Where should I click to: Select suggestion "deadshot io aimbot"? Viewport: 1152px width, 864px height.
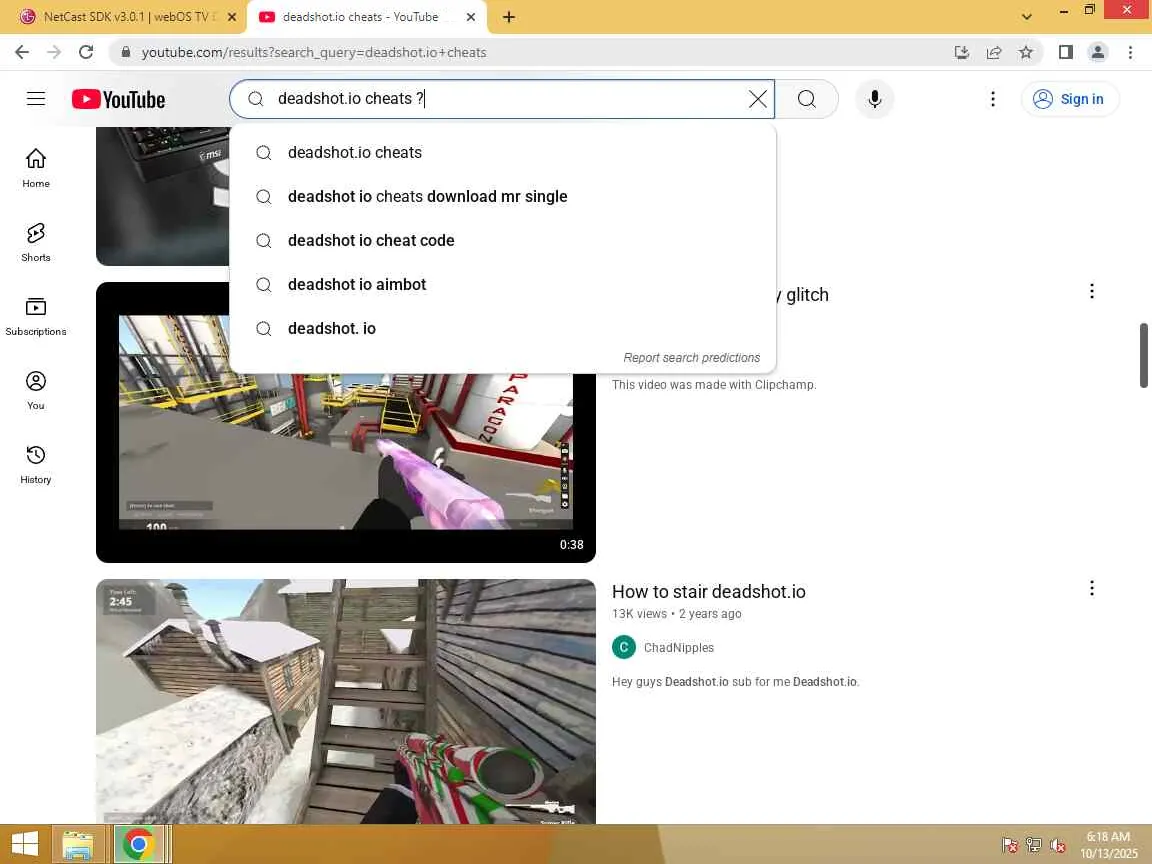click(x=503, y=284)
